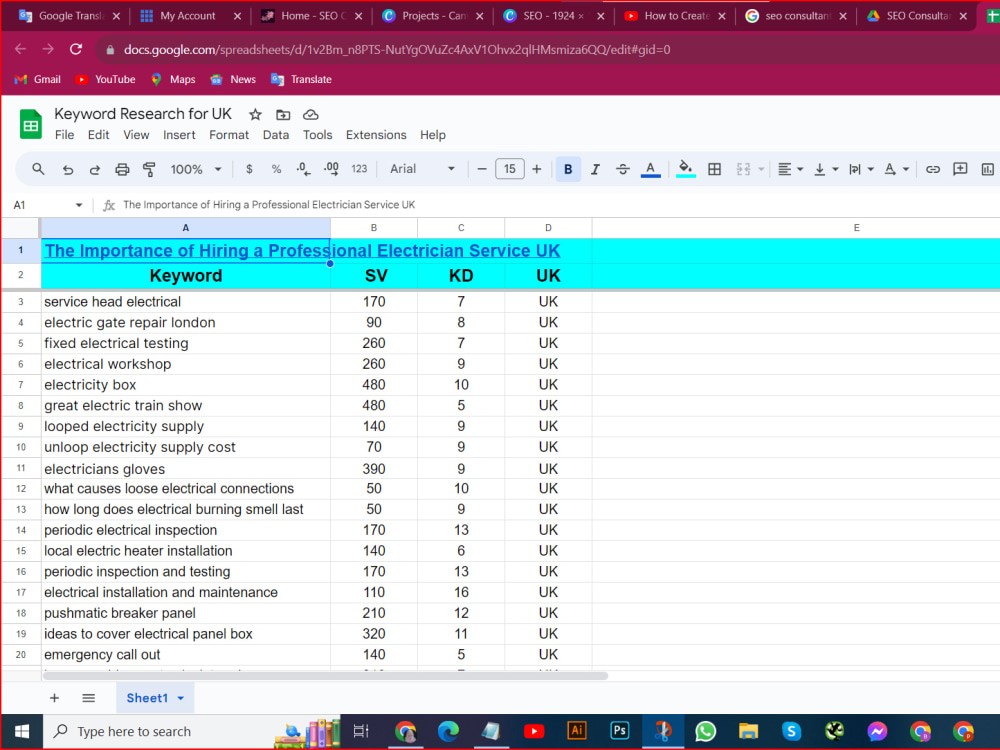Open Maps bookmark

(x=173, y=80)
